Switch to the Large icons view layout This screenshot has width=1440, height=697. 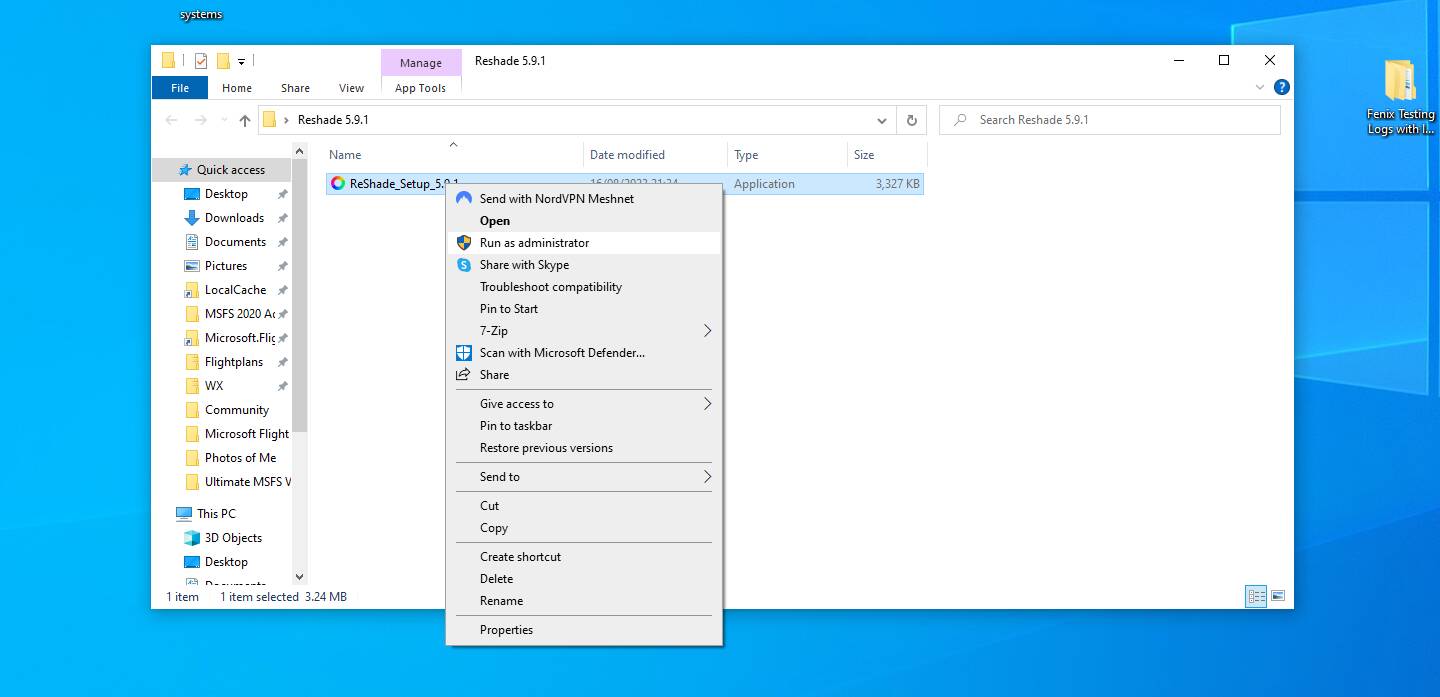click(x=1278, y=597)
